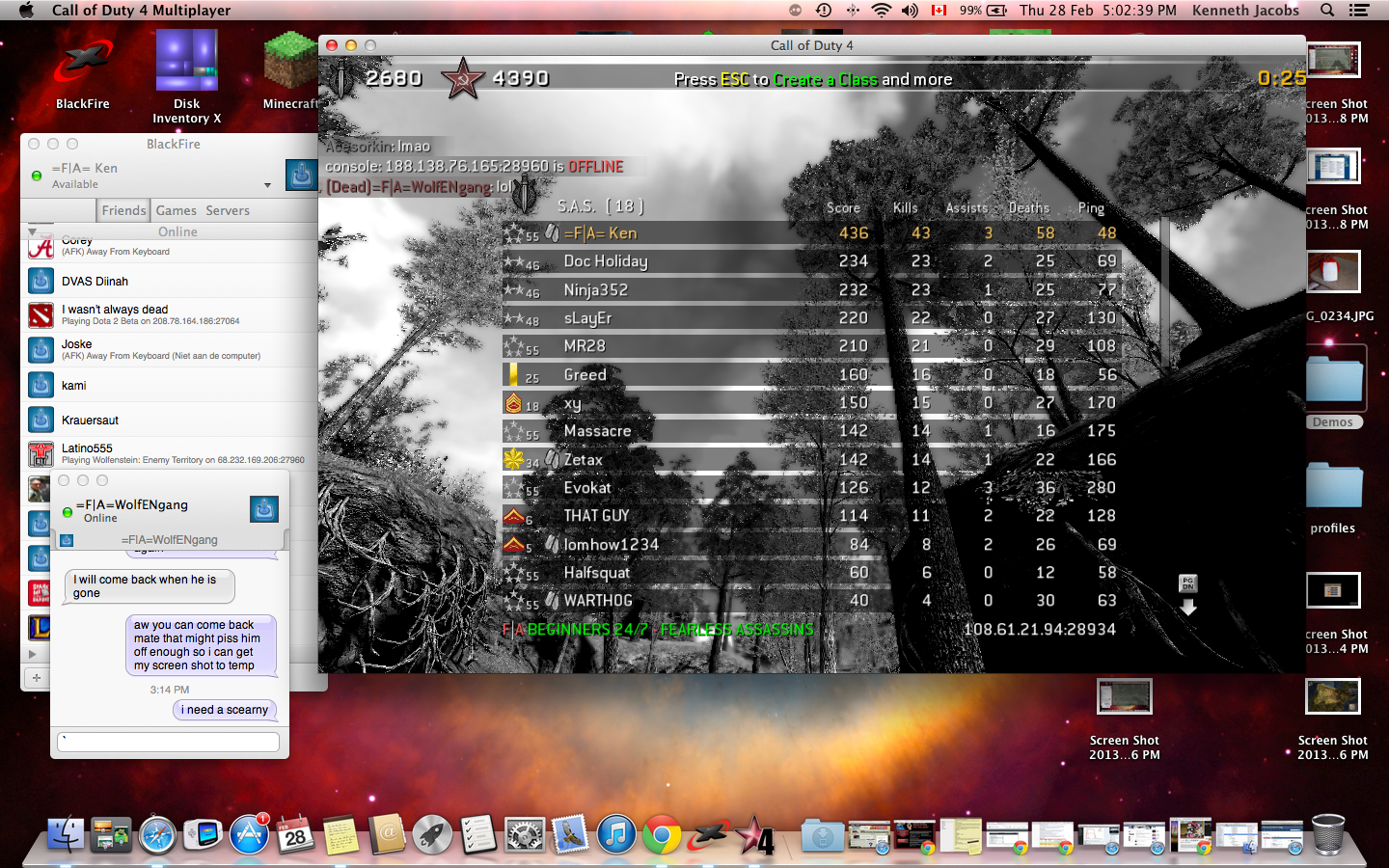This screenshot has width=1389, height=868.
Task: Launch Google Chrome from the Dock
Action: coord(663,835)
